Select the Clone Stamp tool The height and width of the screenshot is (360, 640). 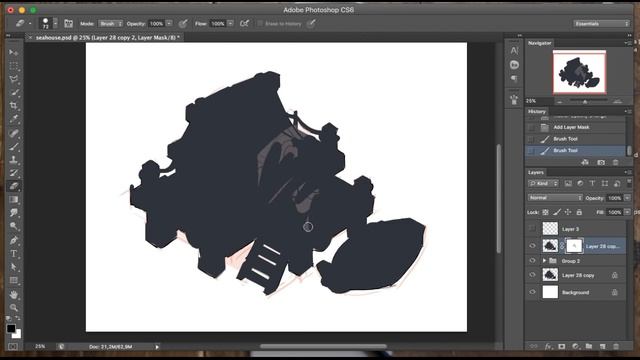click(13, 160)
